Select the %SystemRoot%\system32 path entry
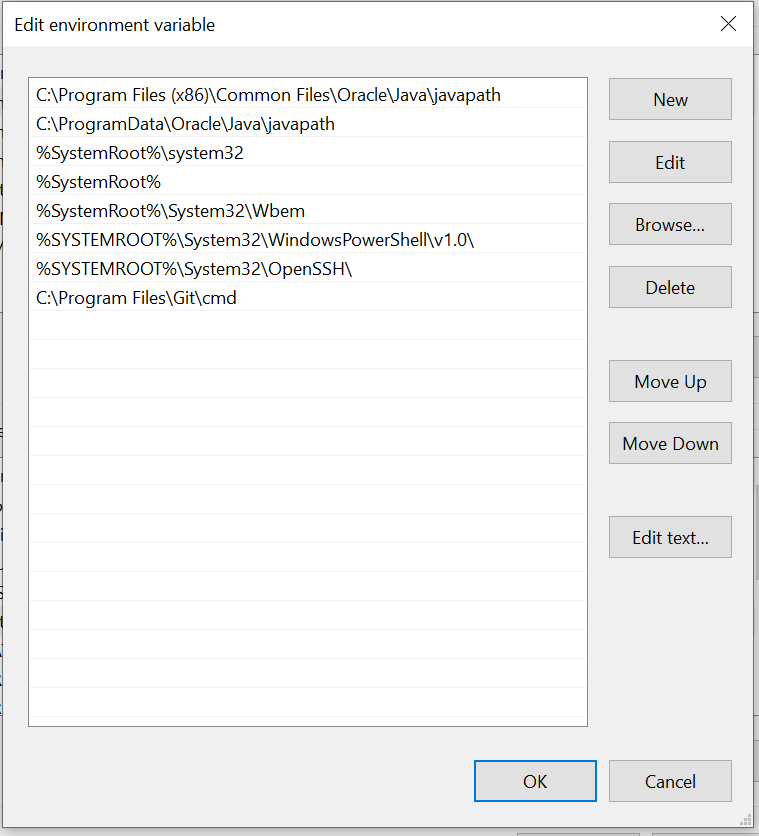 tap(140, 153)
